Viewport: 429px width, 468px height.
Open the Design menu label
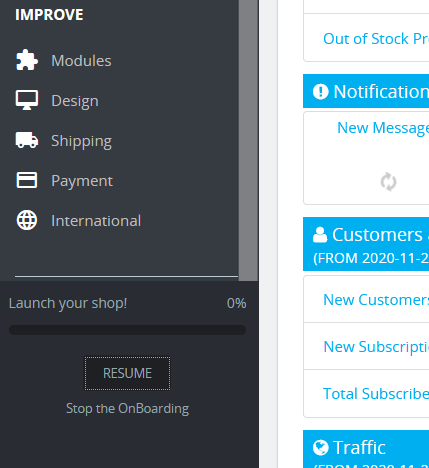coord(75,101)
